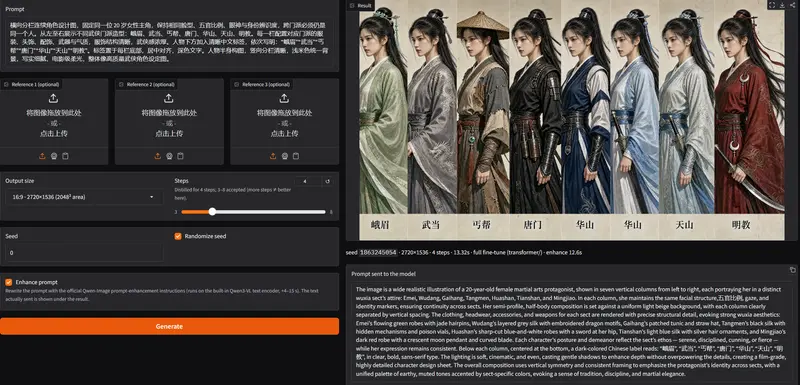Screen dimensions: 800x385
Task: Click the Reference 2 image label icon
Action: click(x=121, y=84)
